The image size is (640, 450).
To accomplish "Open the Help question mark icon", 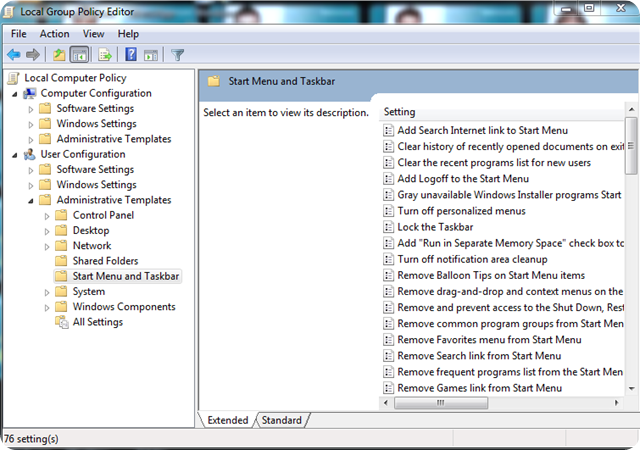I will [x=131, y=54].
